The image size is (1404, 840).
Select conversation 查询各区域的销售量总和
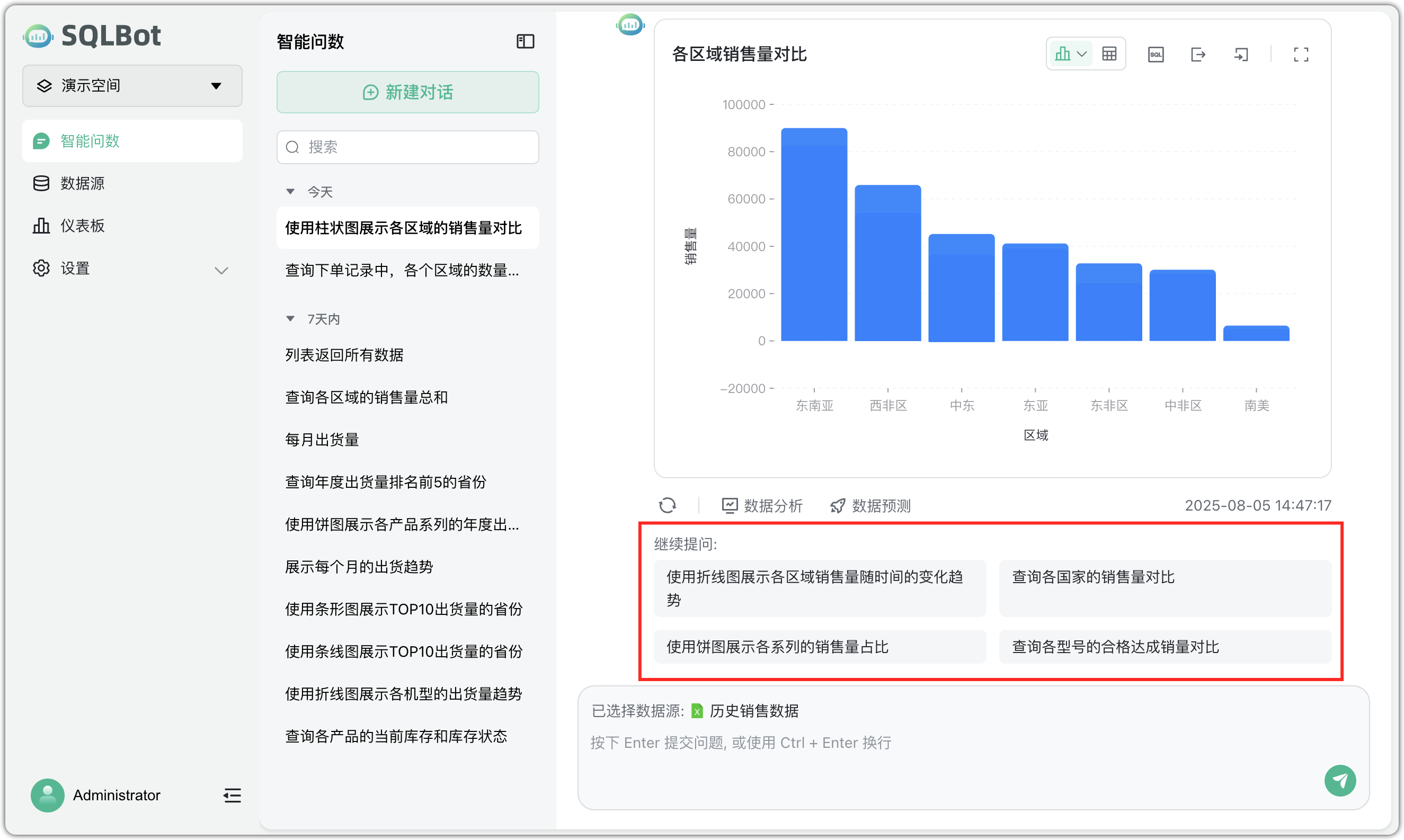click(x=366, y=397)
